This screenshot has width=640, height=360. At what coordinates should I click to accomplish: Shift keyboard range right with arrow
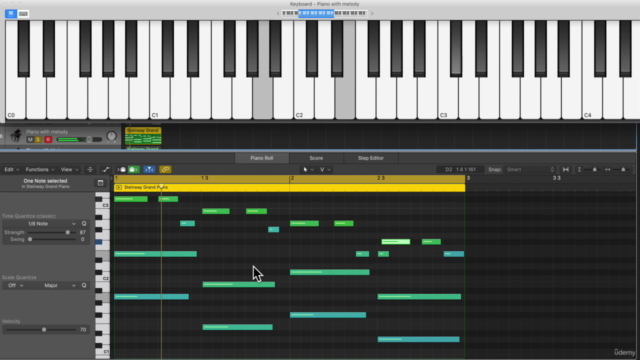372,13
